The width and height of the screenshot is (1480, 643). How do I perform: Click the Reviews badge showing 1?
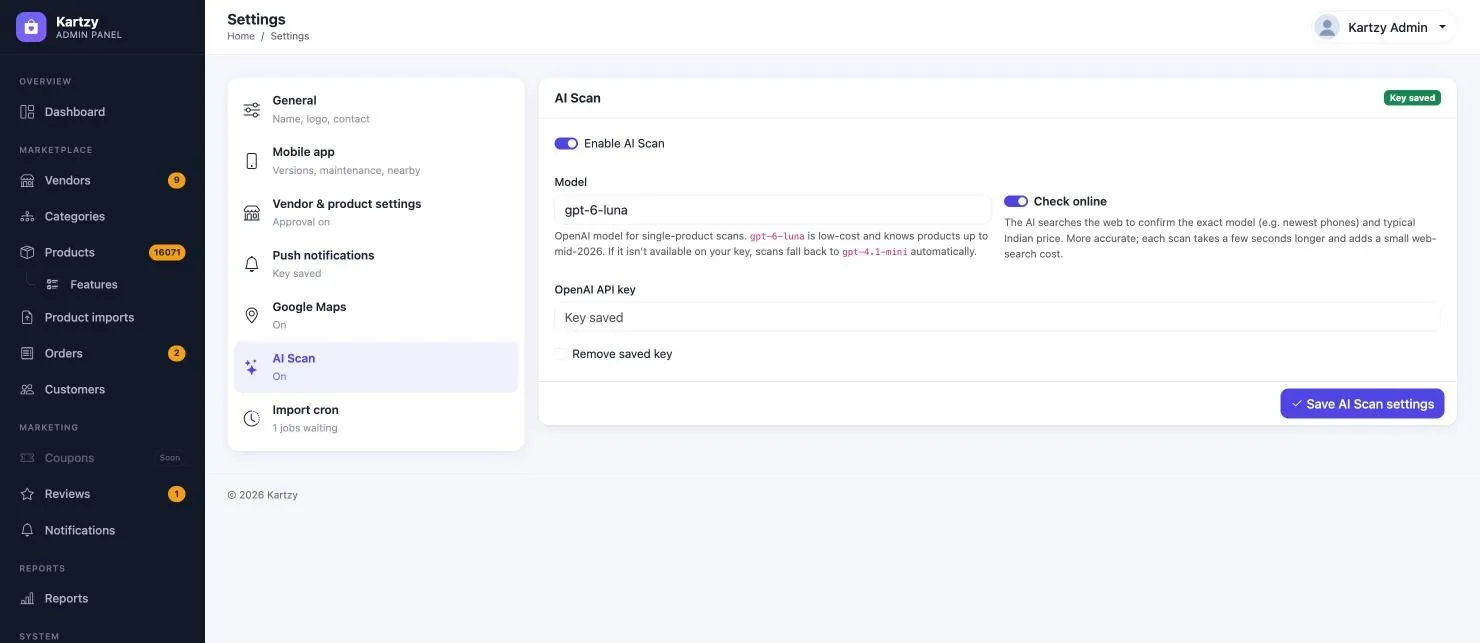pos(177,494)
